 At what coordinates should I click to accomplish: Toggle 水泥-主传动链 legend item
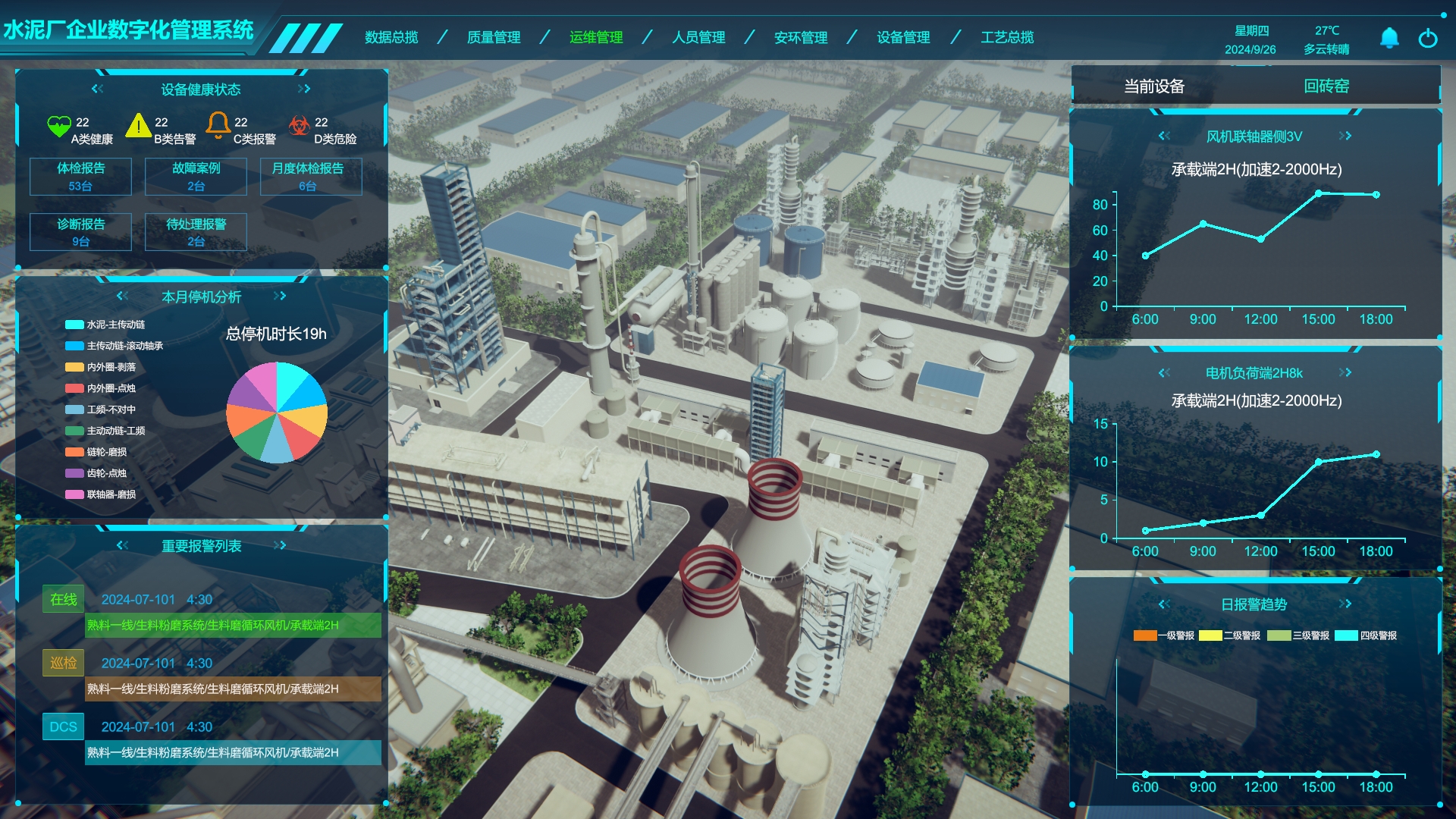point(105,325)
